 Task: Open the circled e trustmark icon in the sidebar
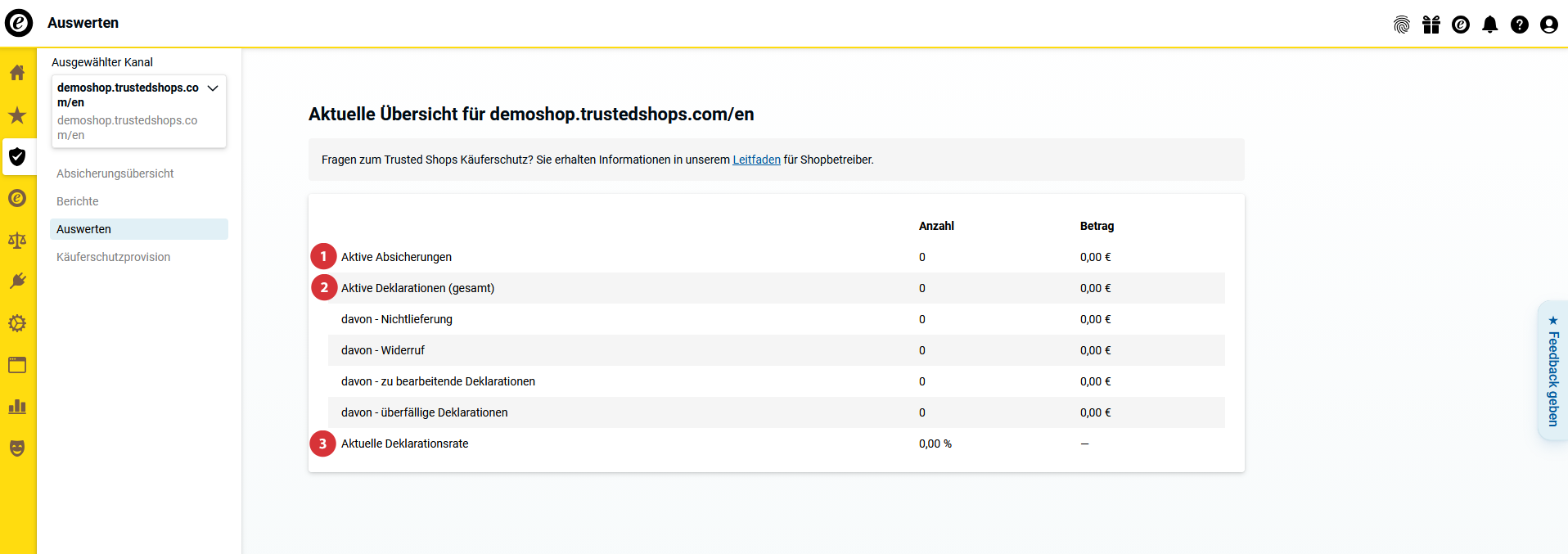tap(17, 198)
